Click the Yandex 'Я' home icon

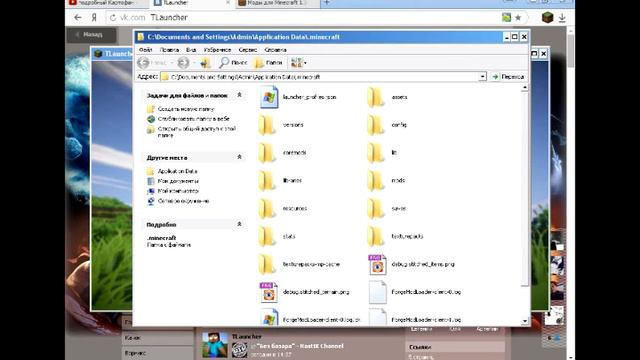click(x=94, y=18)
